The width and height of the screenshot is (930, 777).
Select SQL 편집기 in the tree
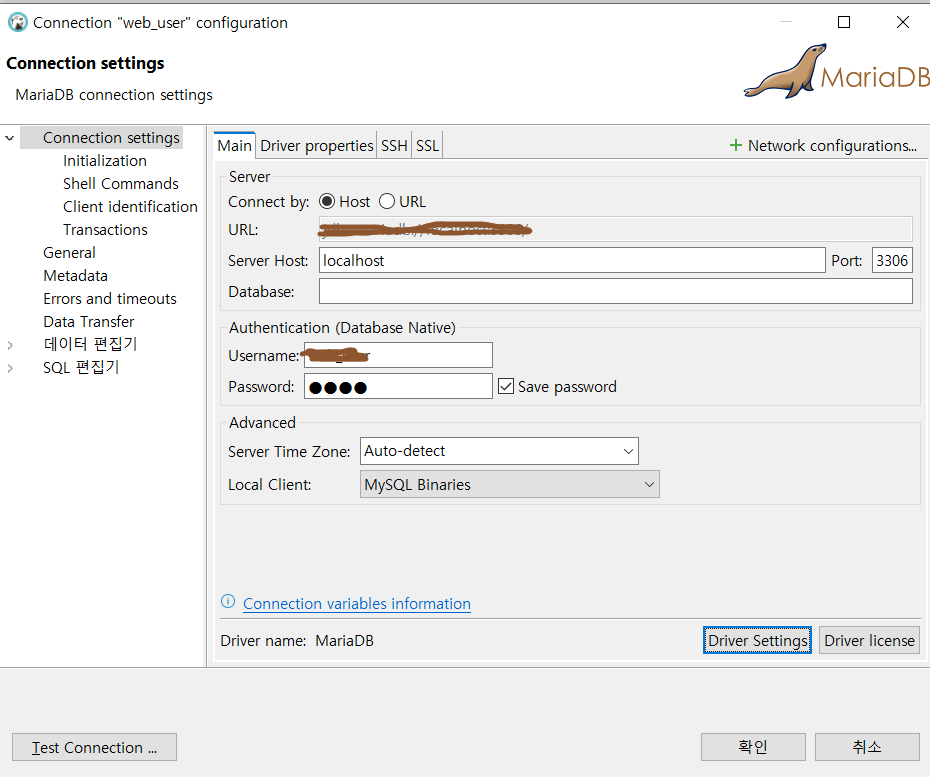coord(81,368)
